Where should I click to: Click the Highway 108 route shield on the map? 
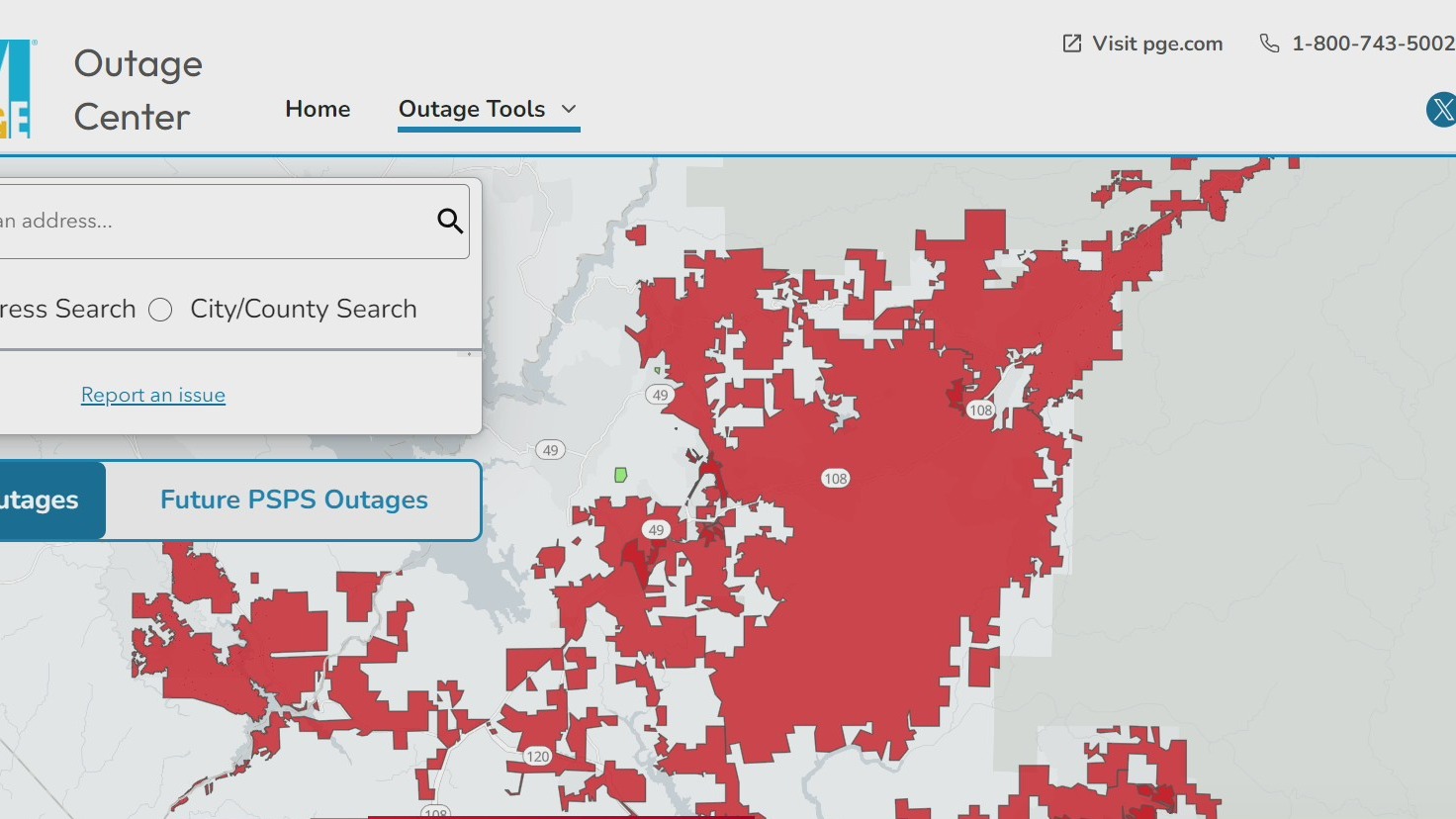click(836, 478)
